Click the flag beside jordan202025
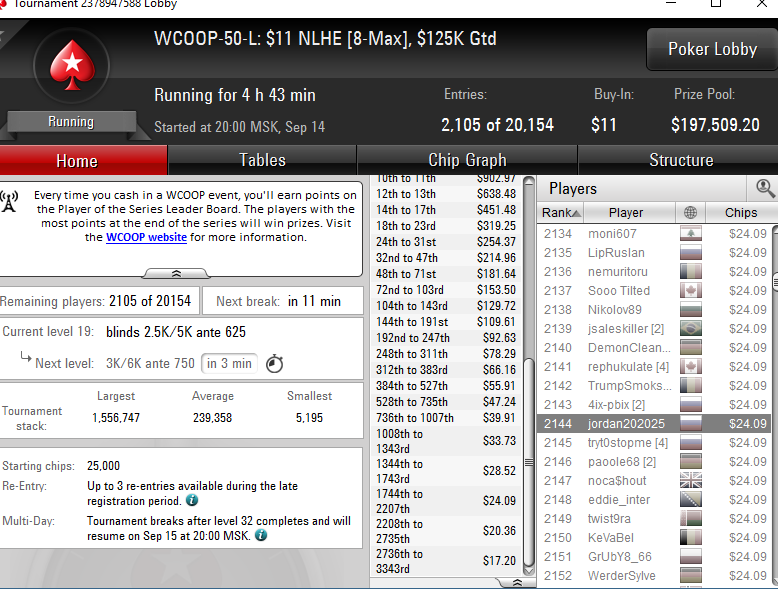778x589 pixels. click(x=691, y=423)
